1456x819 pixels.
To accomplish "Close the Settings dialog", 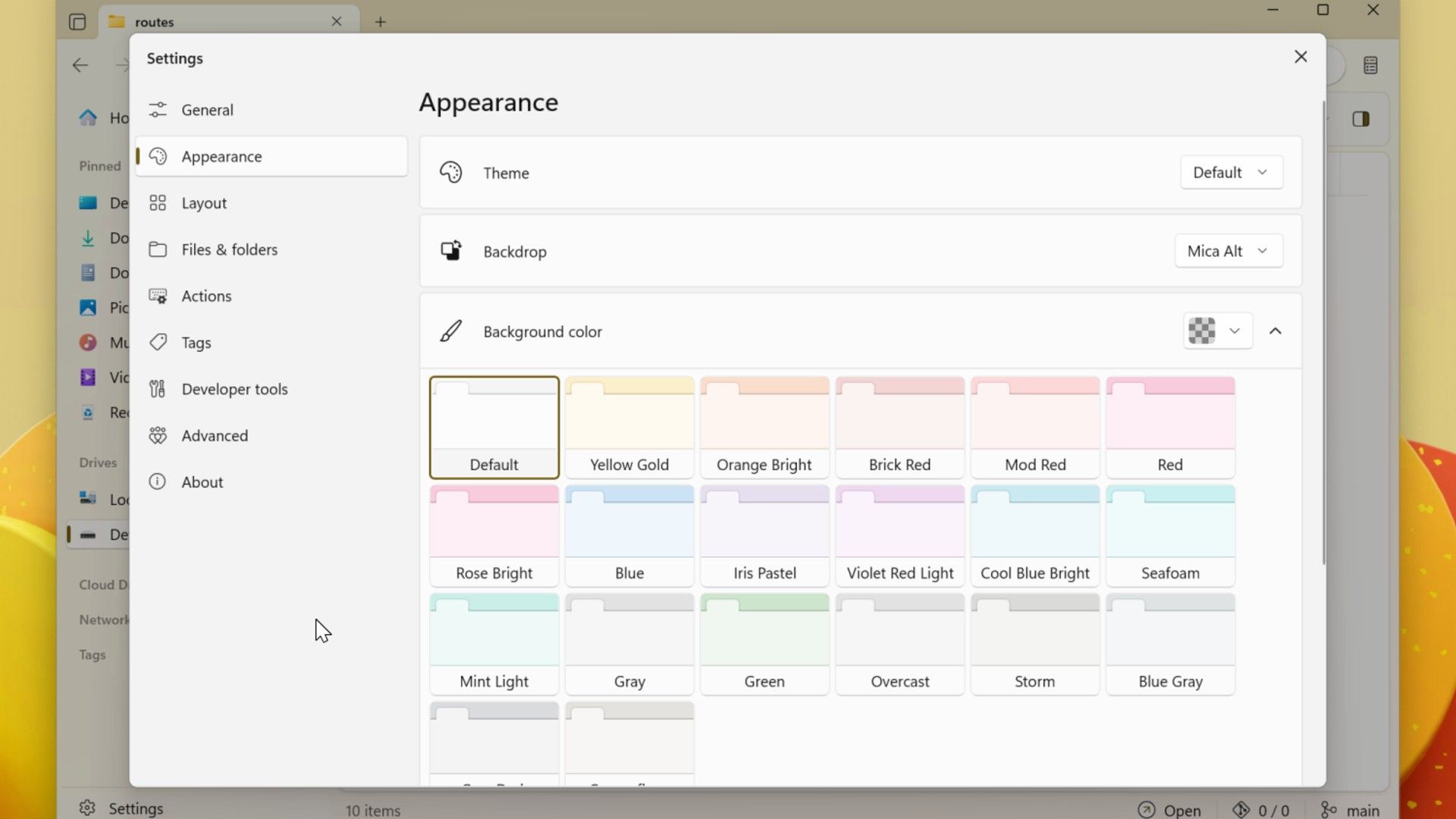I will click(x=1301, y=57).
